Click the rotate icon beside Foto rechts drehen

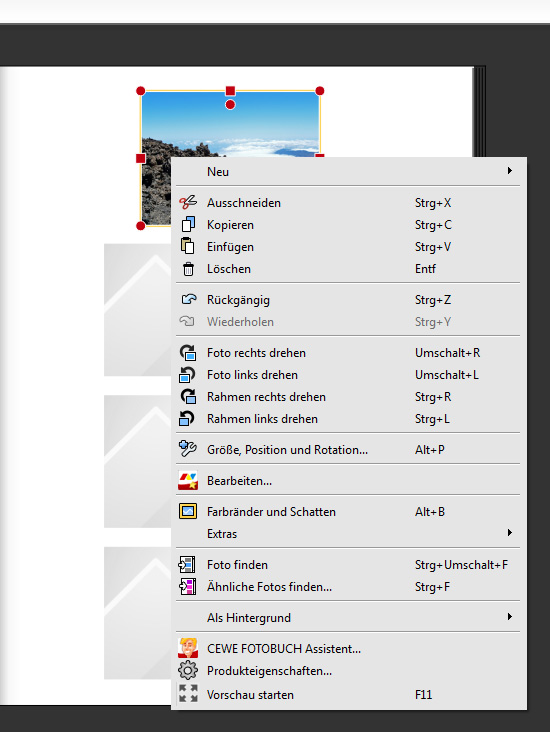(188, 352)
